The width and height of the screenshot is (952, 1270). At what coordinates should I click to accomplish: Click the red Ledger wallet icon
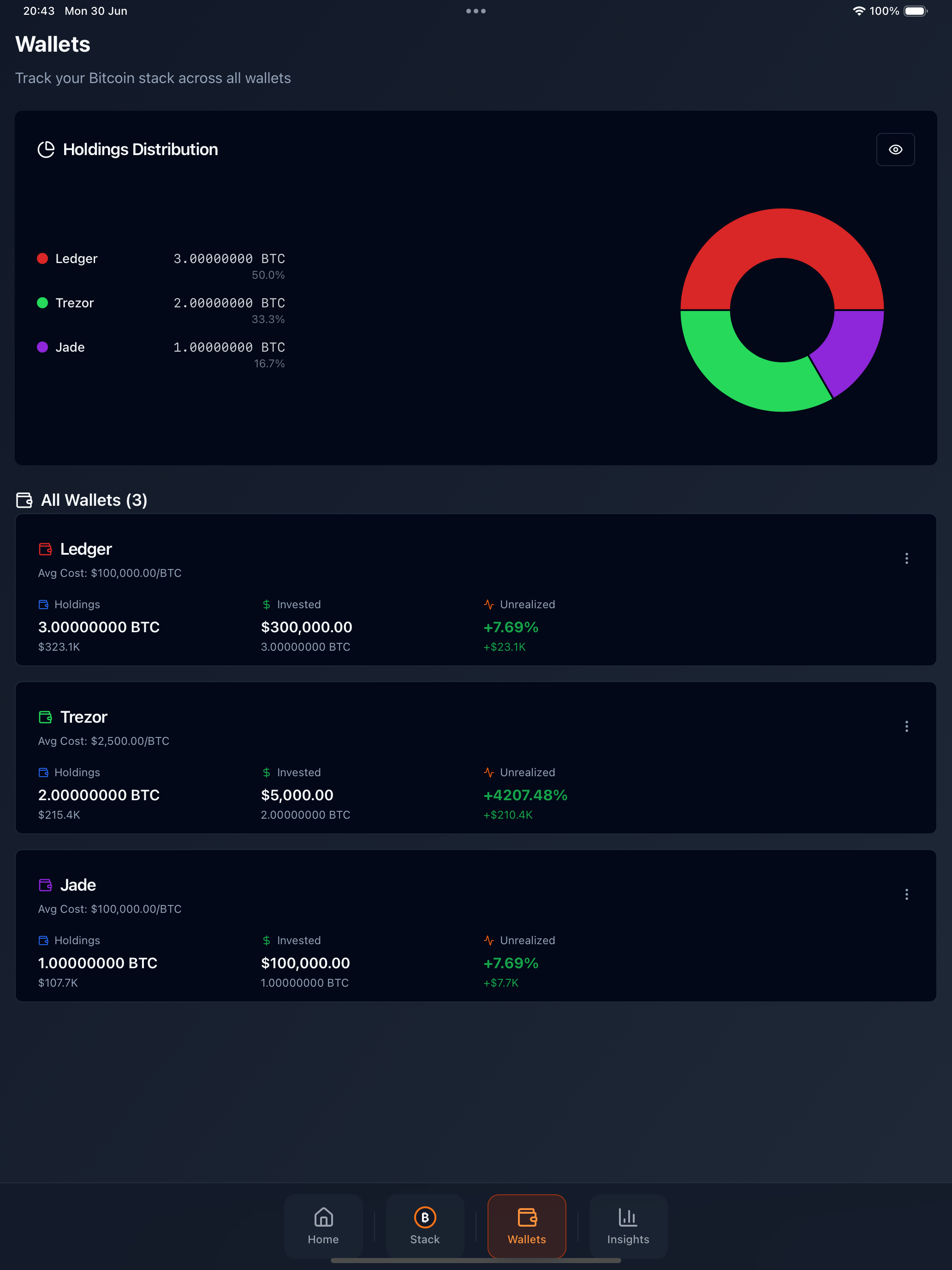[45, 549]
